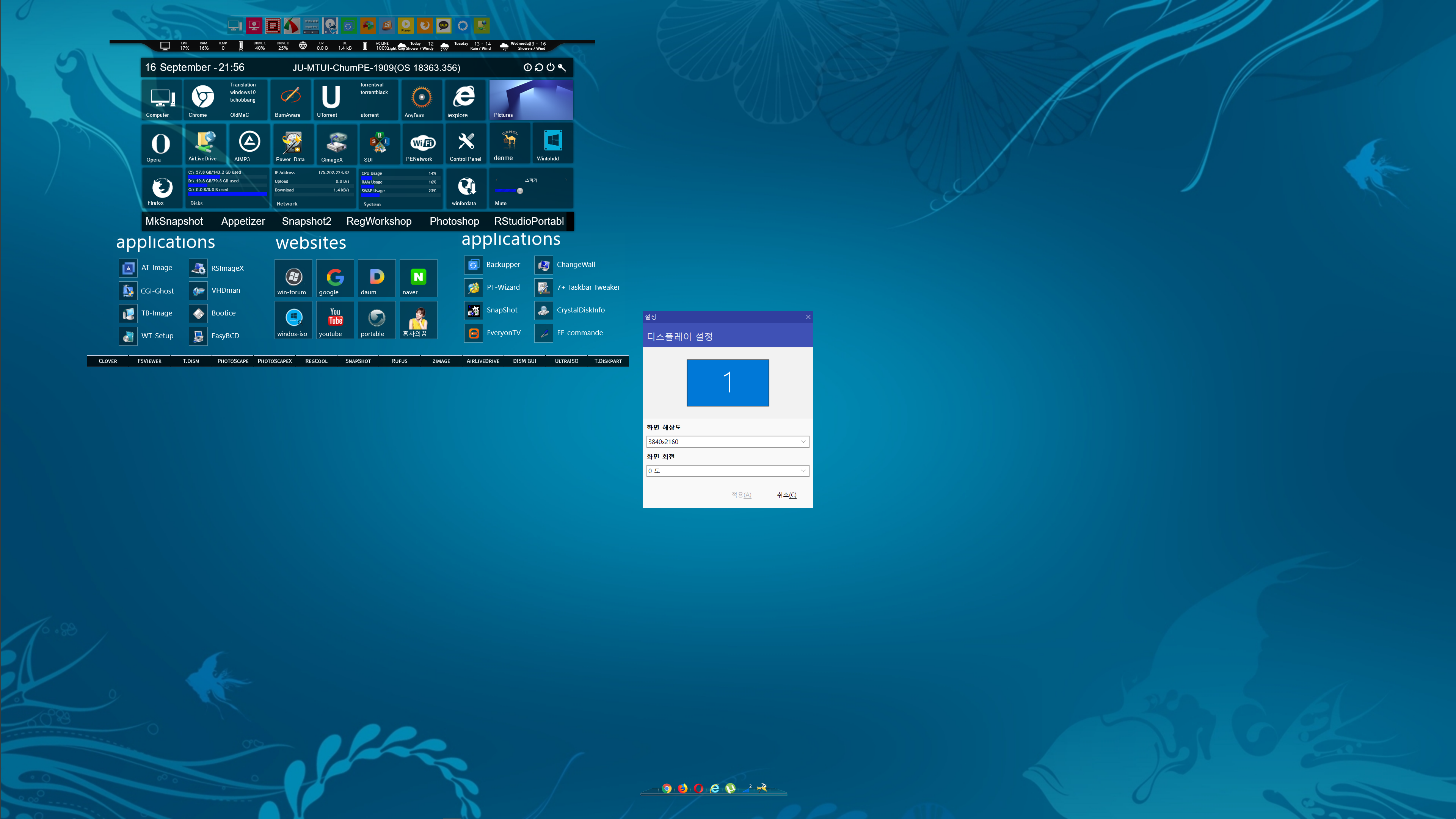Click Firefox icon in top dock
This screenshot has height=819, width=1456.
click(425, 25)
